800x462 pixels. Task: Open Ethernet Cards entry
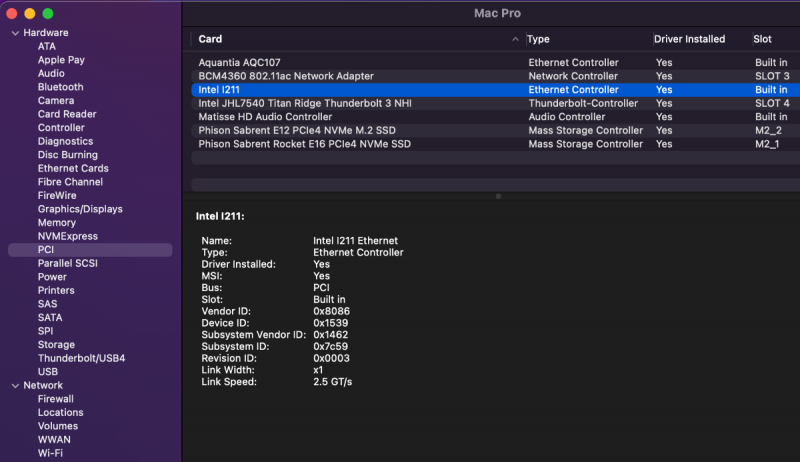coord(73,168)
